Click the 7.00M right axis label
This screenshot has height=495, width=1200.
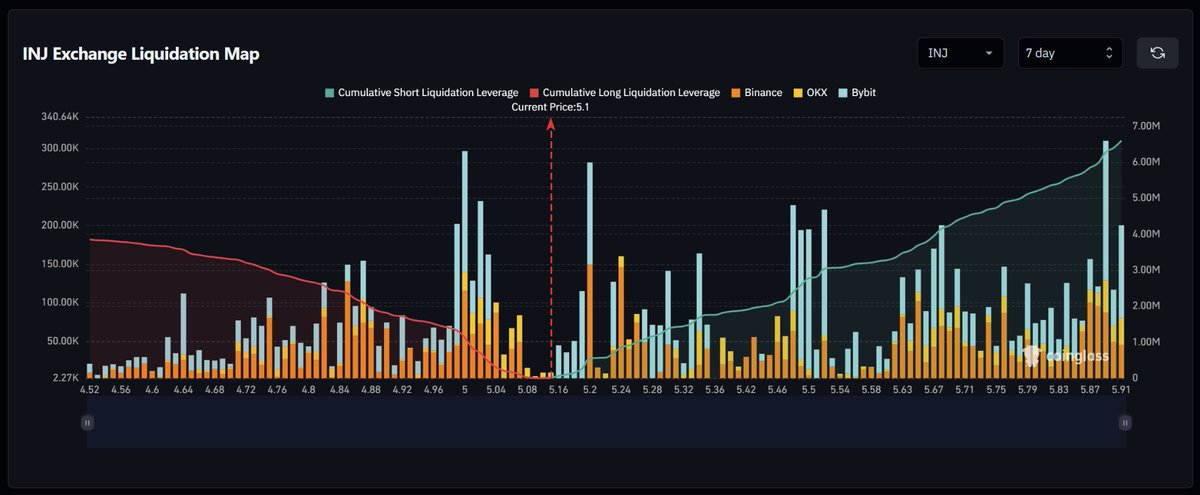tap(1146, 127)
